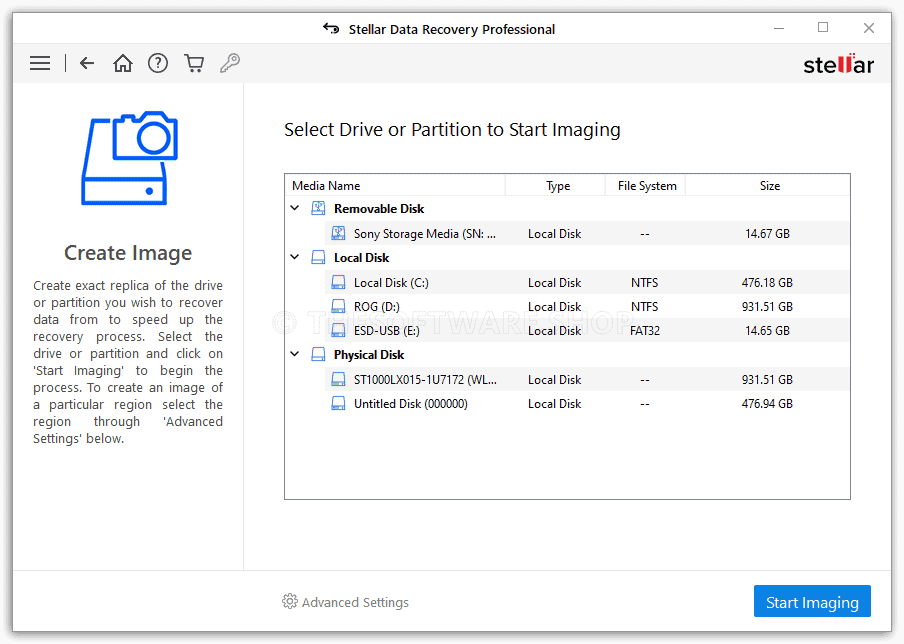
Task: Open the Home screen icon
Action: tap(122, 63)
